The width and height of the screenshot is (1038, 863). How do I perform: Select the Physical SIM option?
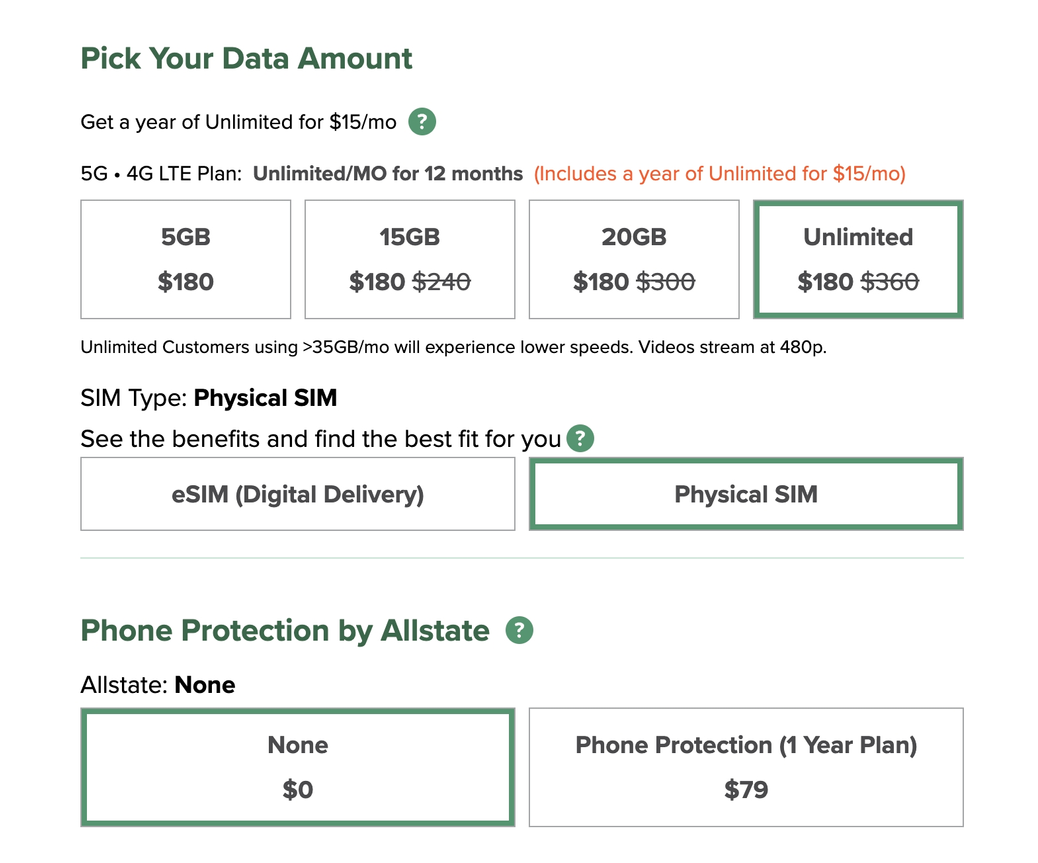[x=746, y=494]
